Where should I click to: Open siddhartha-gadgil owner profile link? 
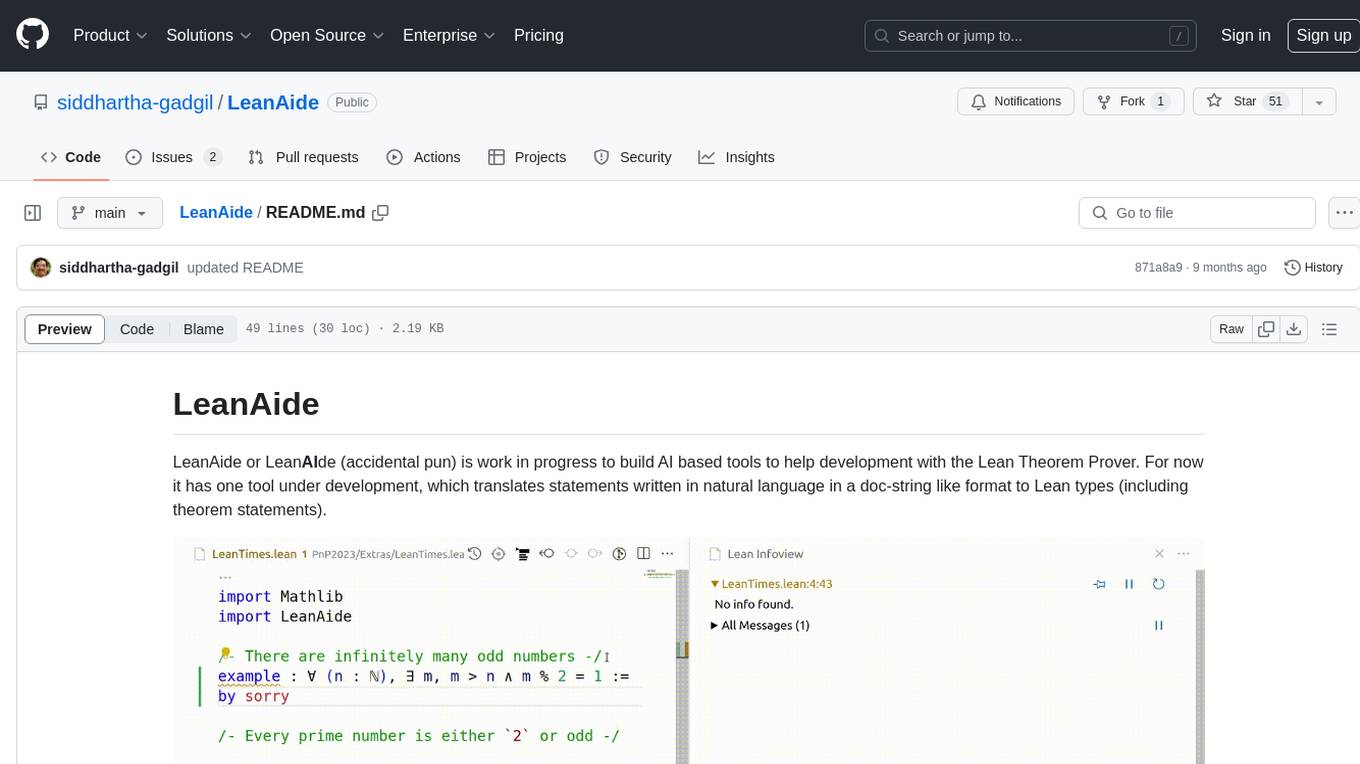point(135,102)
